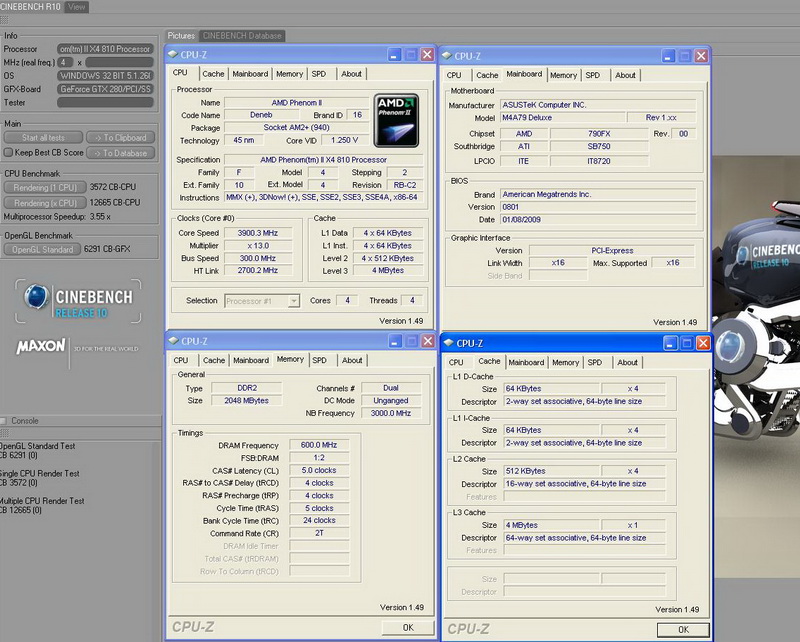Enable the Keep Best CB Score checkbox
Viewport: 800px width, 642px height.
point(9,153)
